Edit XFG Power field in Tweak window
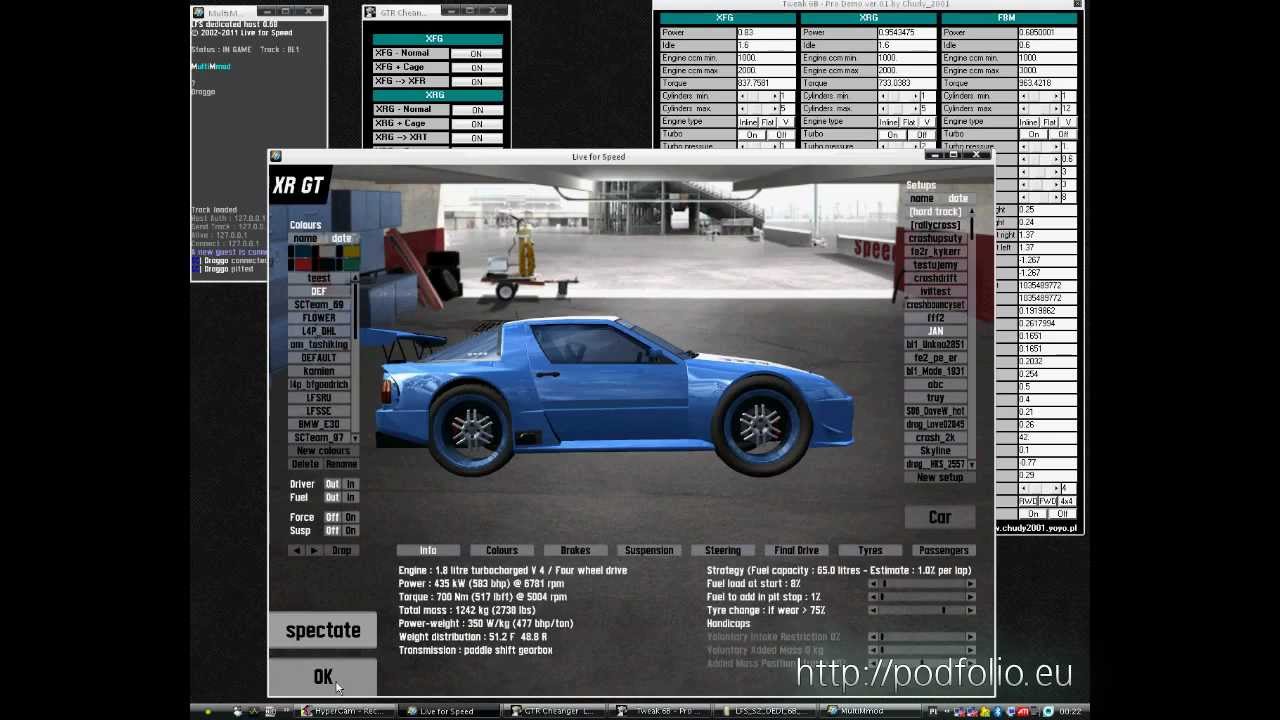Screen dimensions: 1280x720 [767, 32]
